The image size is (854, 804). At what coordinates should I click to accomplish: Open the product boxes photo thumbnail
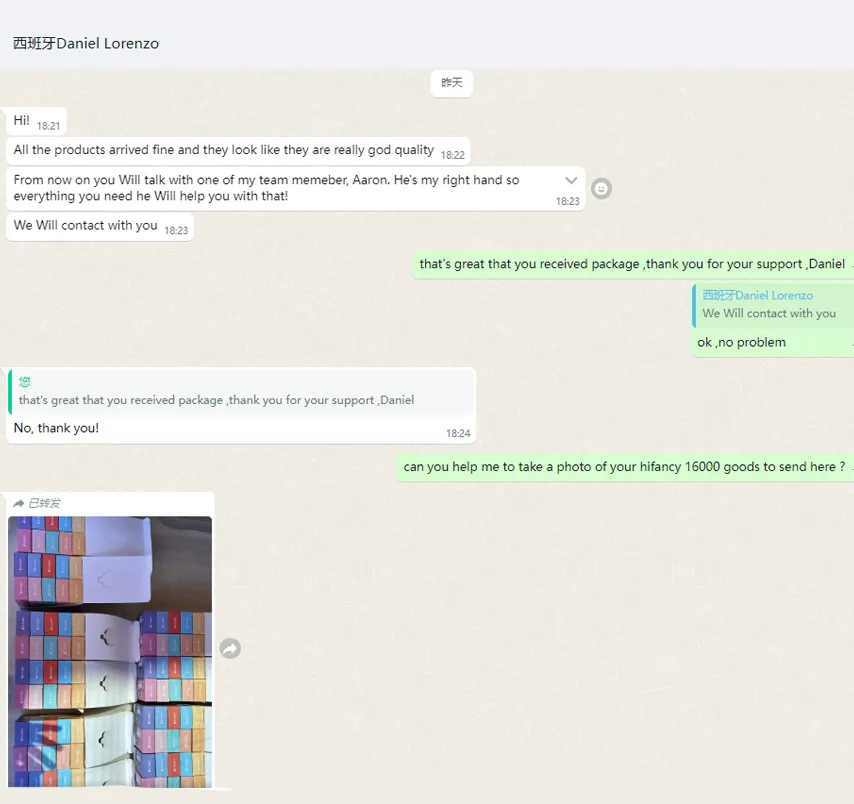pos(110,651)
